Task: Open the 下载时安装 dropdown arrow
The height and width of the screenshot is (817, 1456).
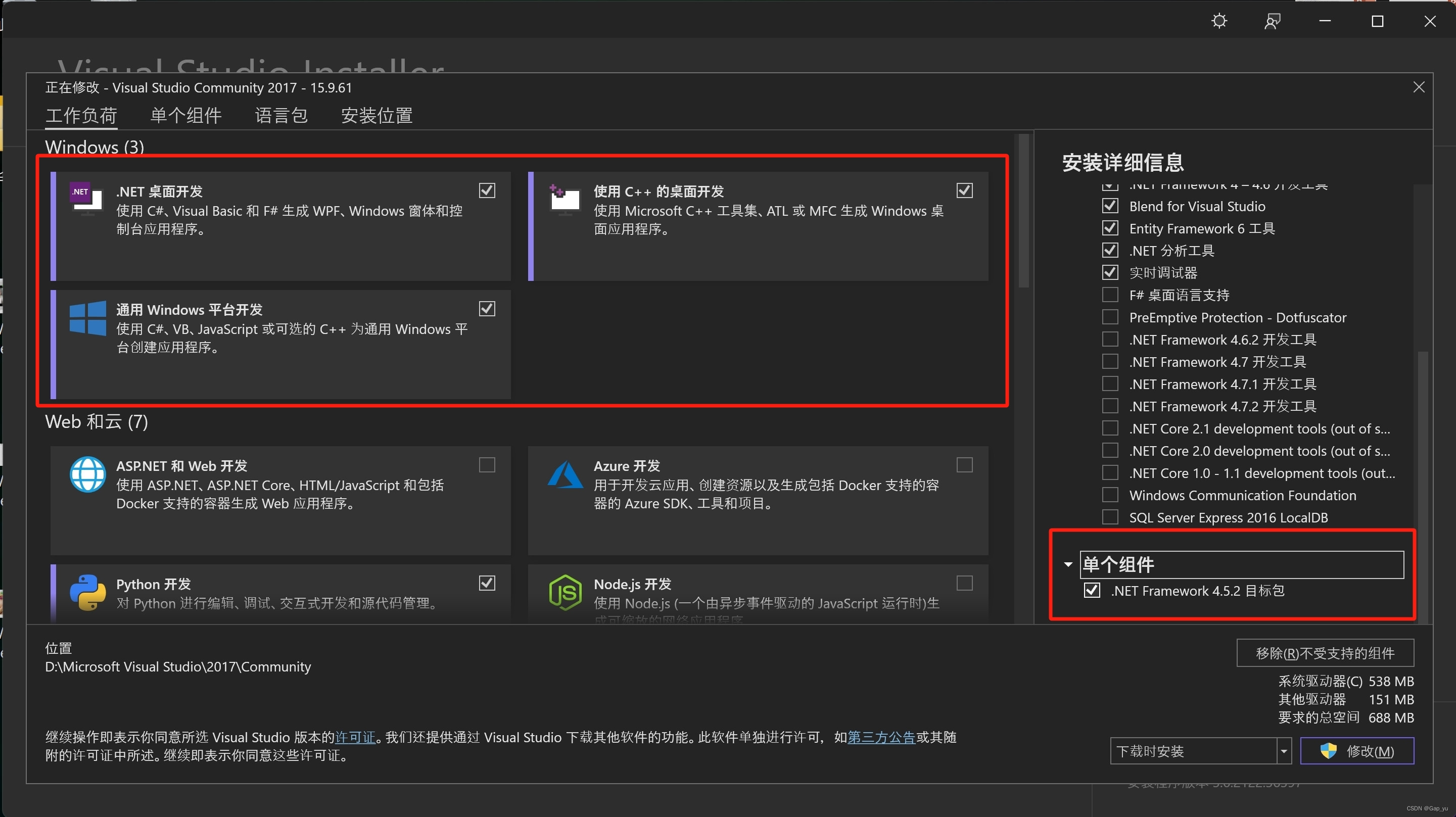Action: [x=1284, y=751]
